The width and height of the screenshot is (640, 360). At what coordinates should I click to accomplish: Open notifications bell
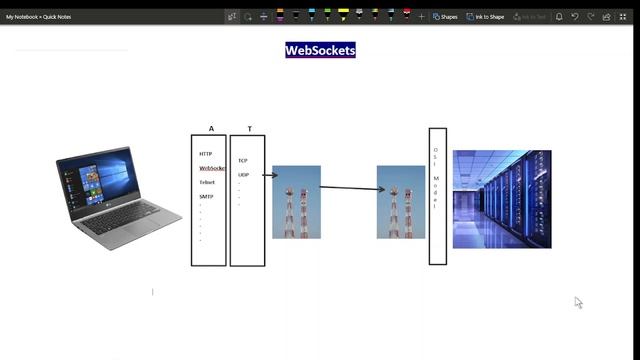559,17
